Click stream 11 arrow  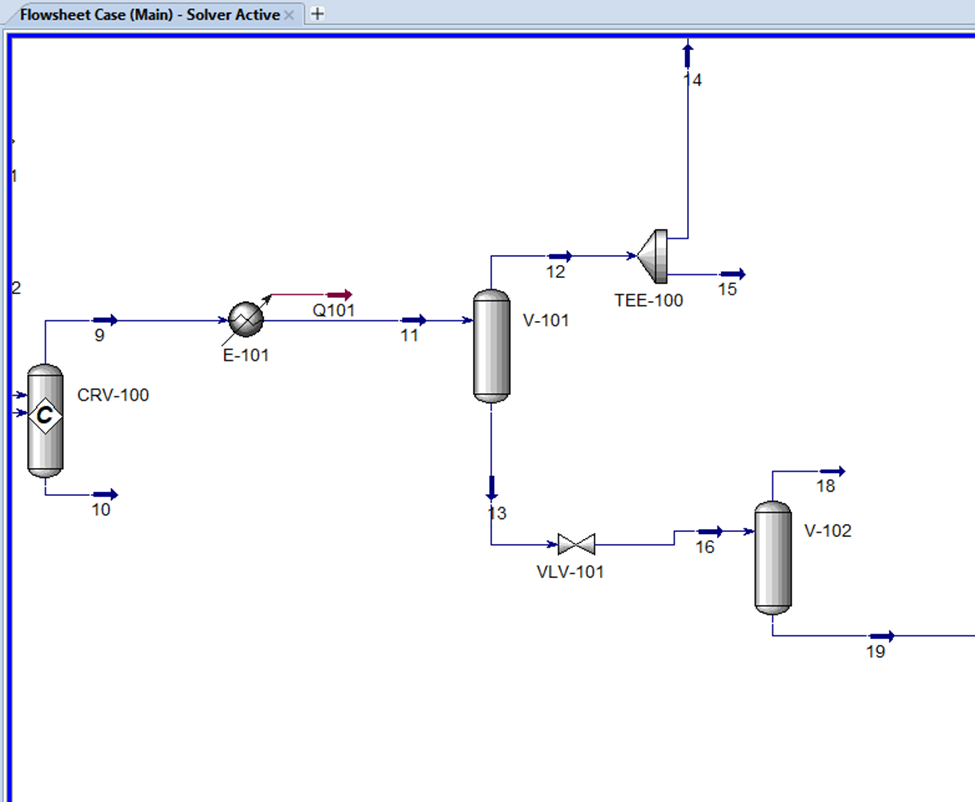coord(414,320)
